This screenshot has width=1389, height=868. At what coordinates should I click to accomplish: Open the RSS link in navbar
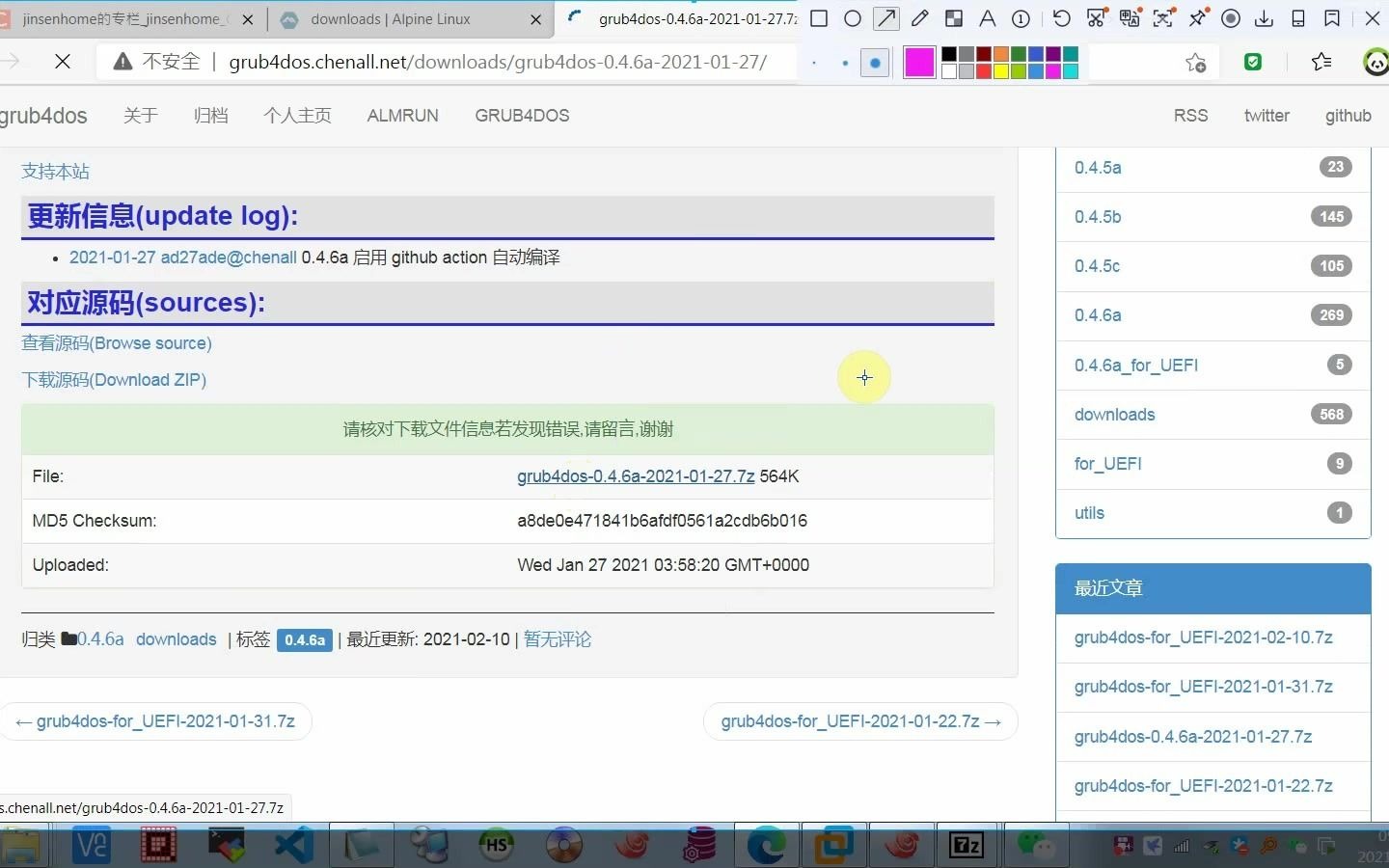coord(1190,116)
